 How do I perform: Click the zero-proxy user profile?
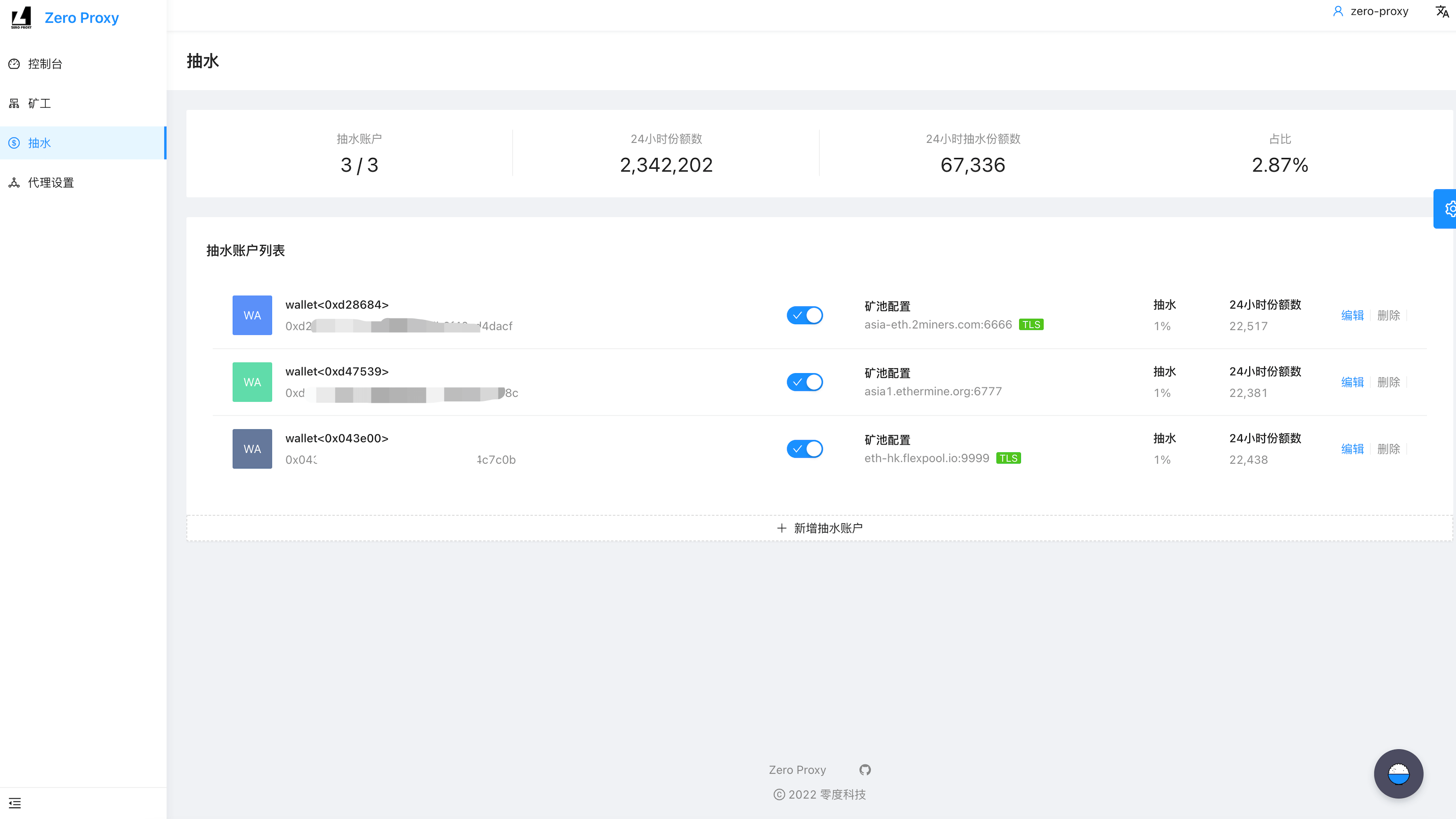click(1371, 11)
